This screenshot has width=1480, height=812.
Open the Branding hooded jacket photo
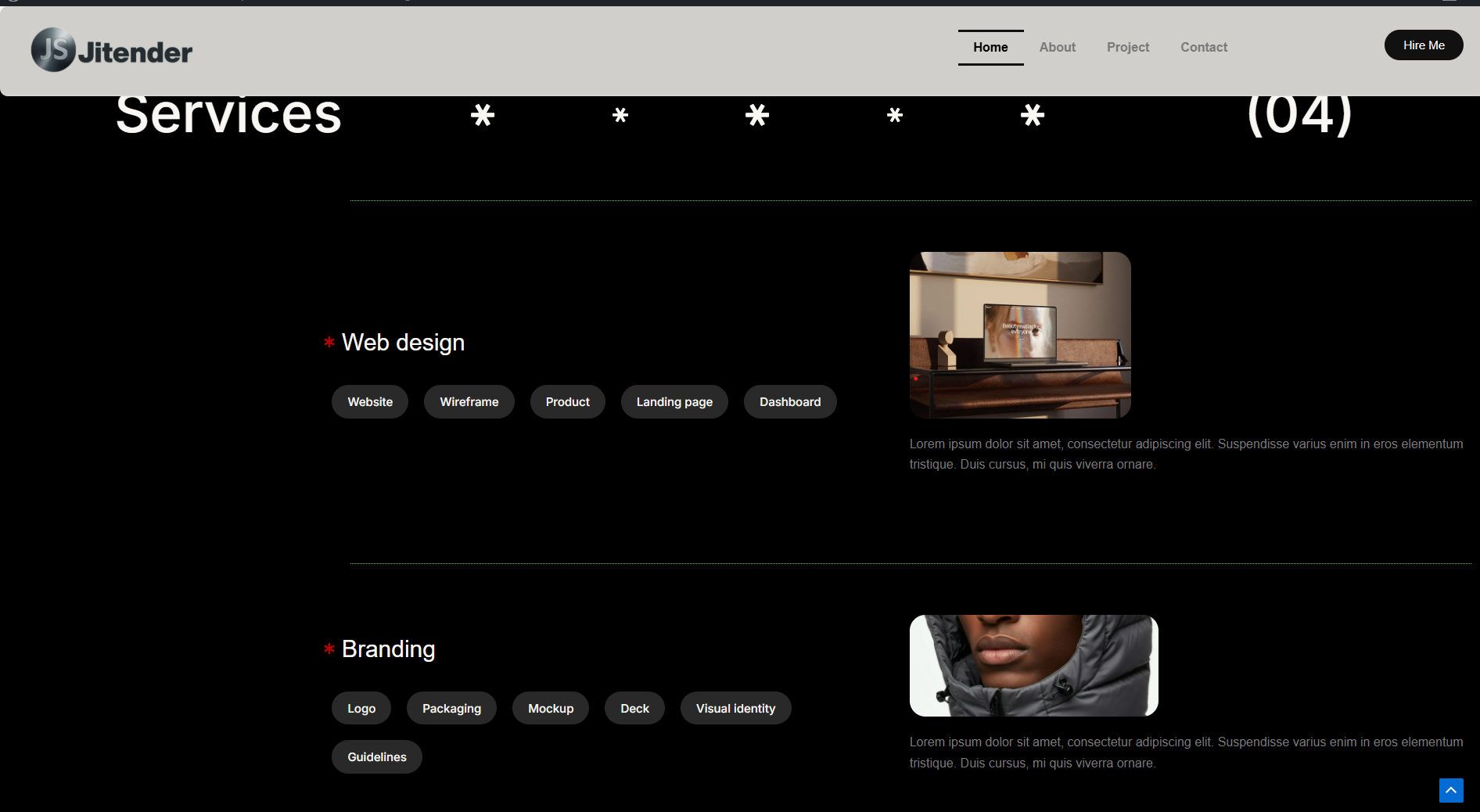click(x=1033, y=666)
